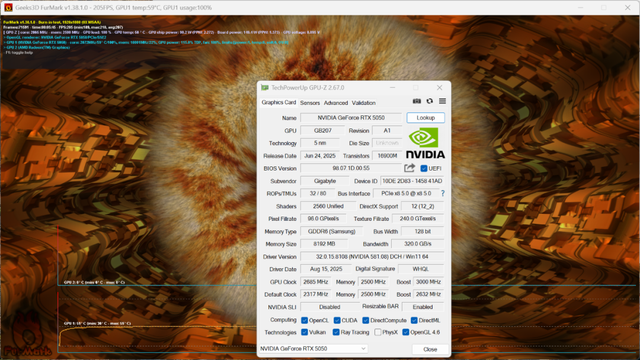Click the Driver Version field value
640x360 pixels.
372,256
